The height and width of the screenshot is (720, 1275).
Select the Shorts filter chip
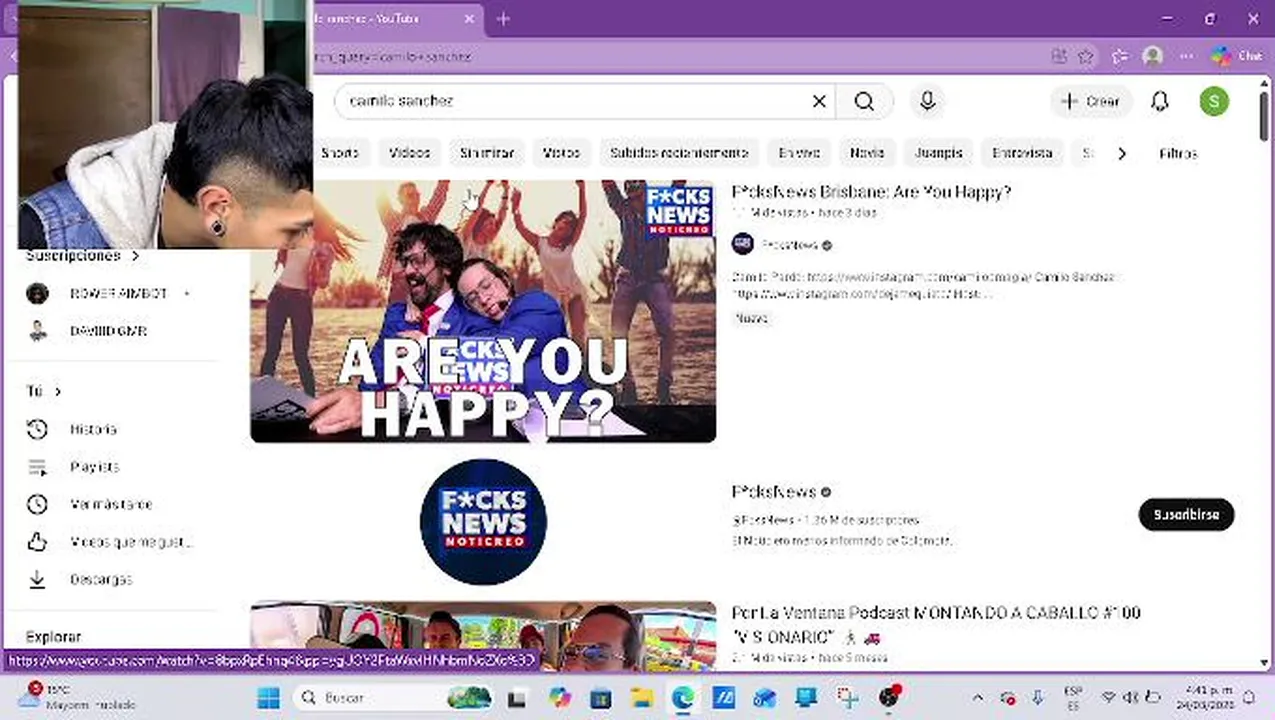click(x=339, y=153)
